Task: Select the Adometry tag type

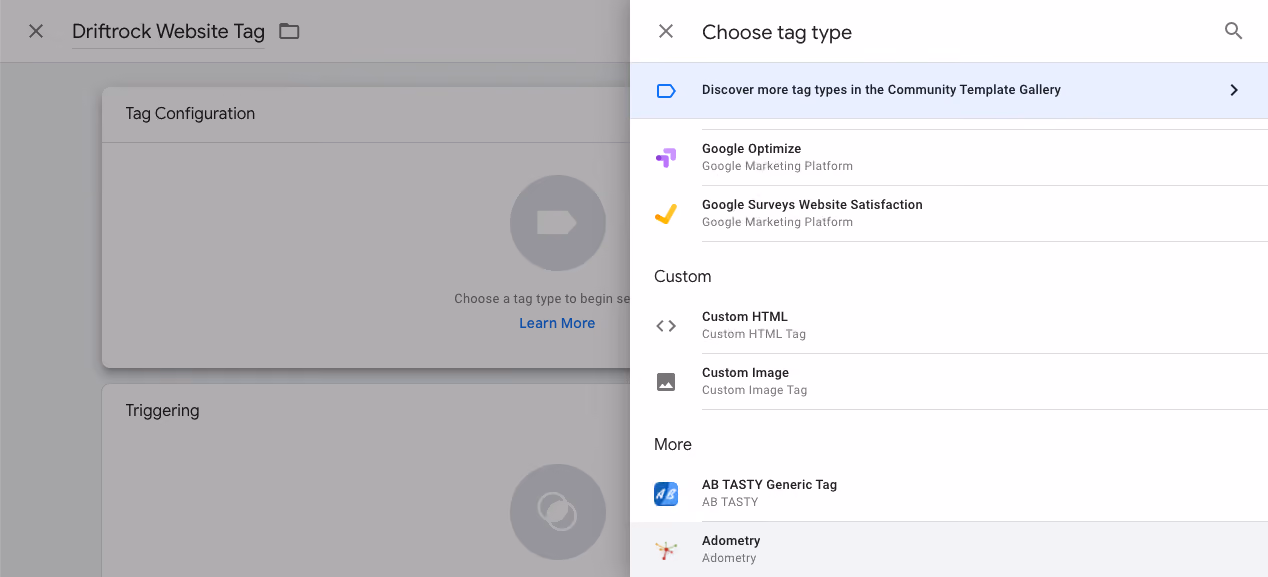Action: (949, 549)
